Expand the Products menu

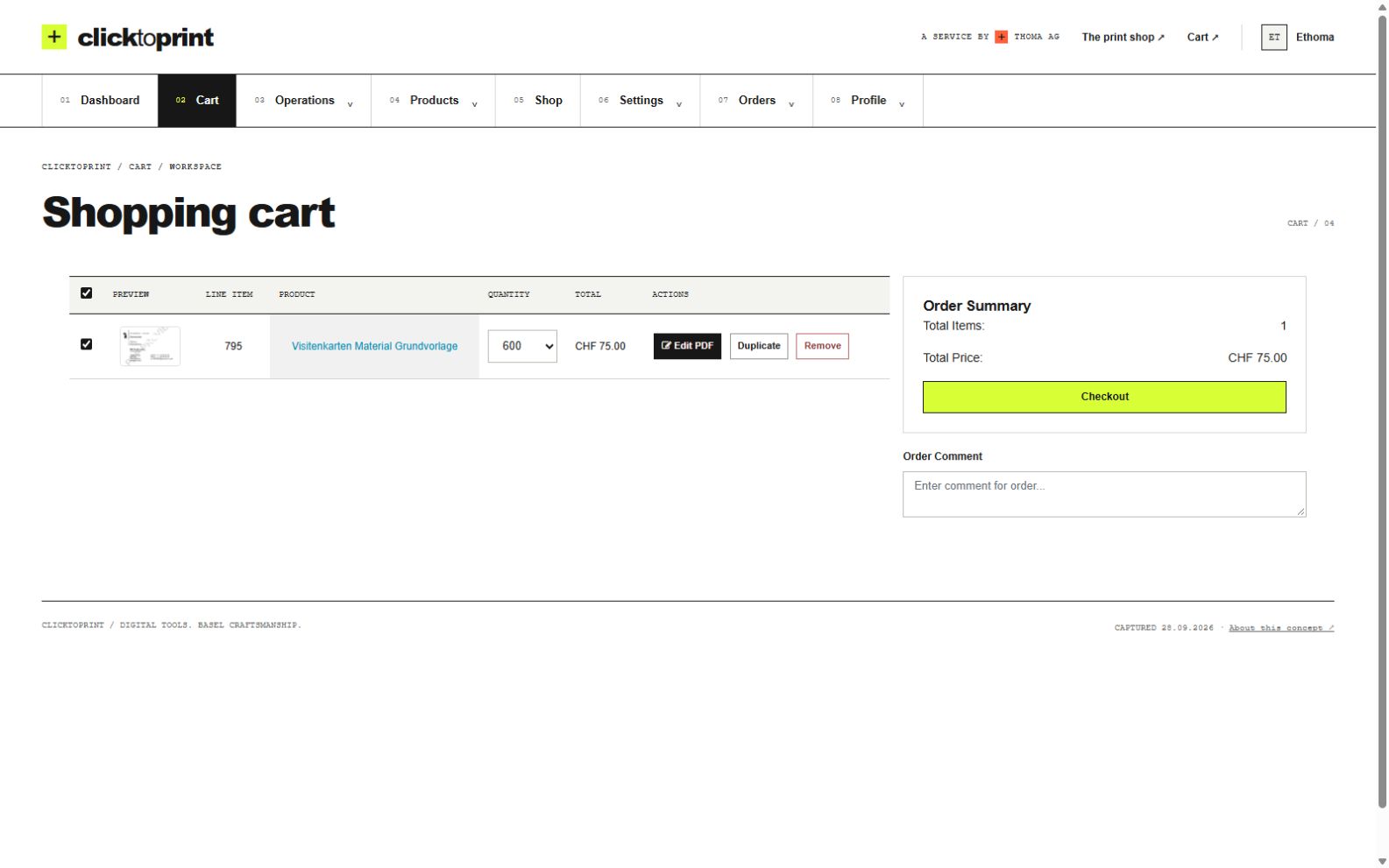434,101
